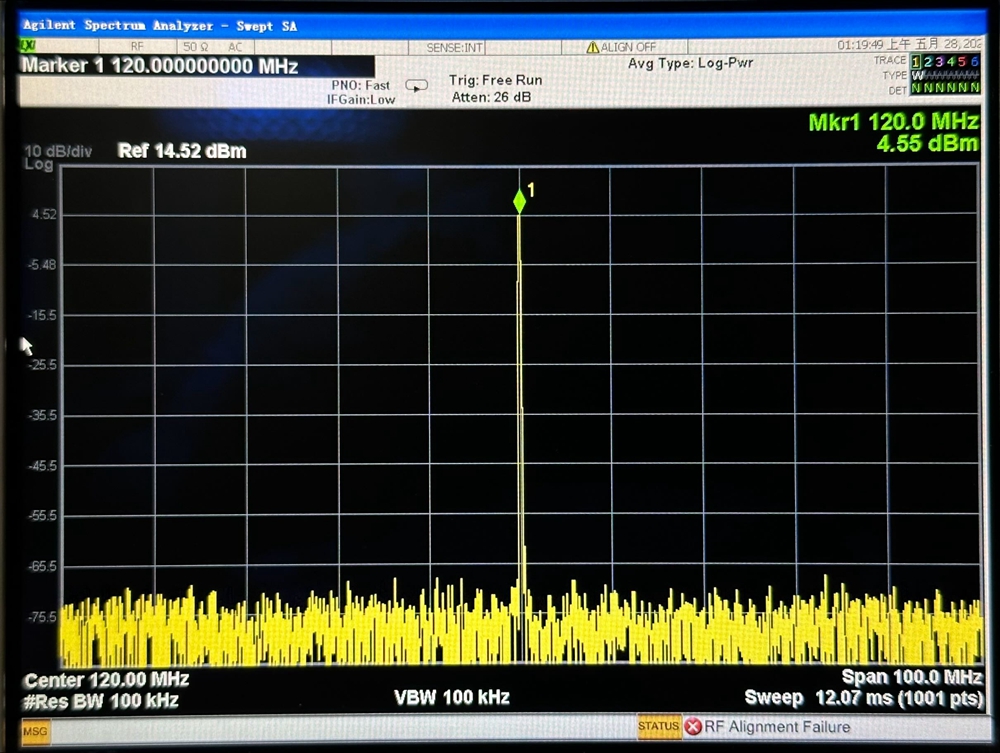
Task: Click the VBW 100 kHz readout
Action: (x=453, y=697)
